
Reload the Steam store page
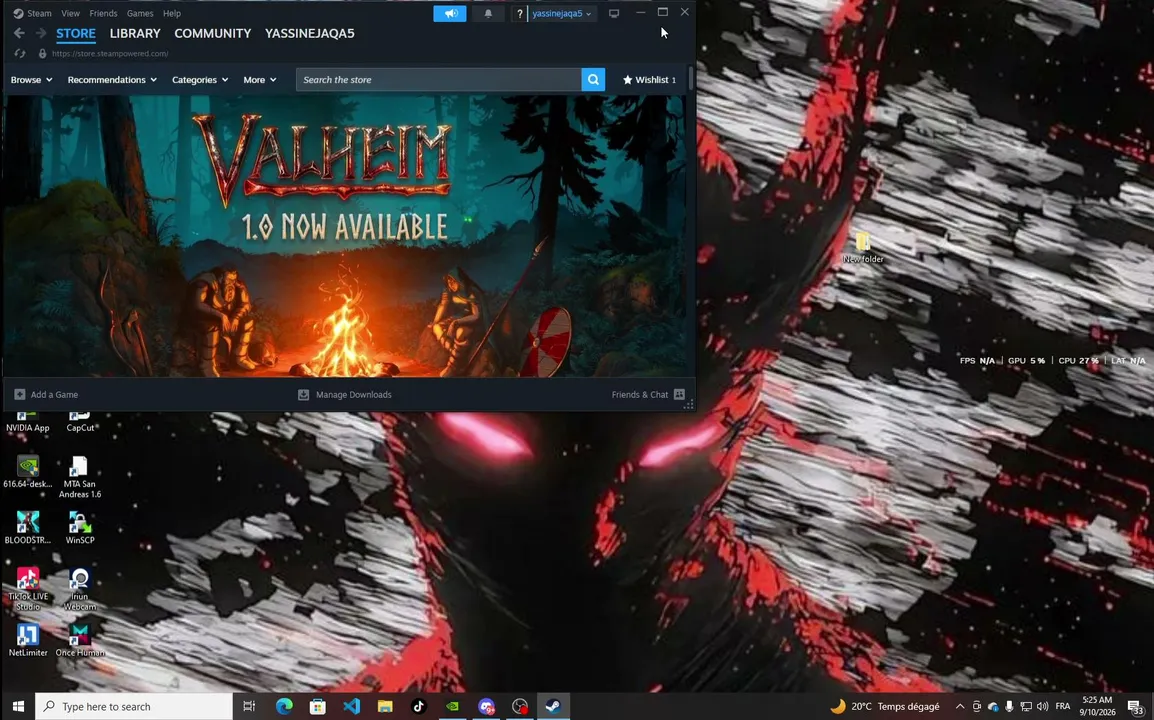pyautogui.click(x=20, y=54)
